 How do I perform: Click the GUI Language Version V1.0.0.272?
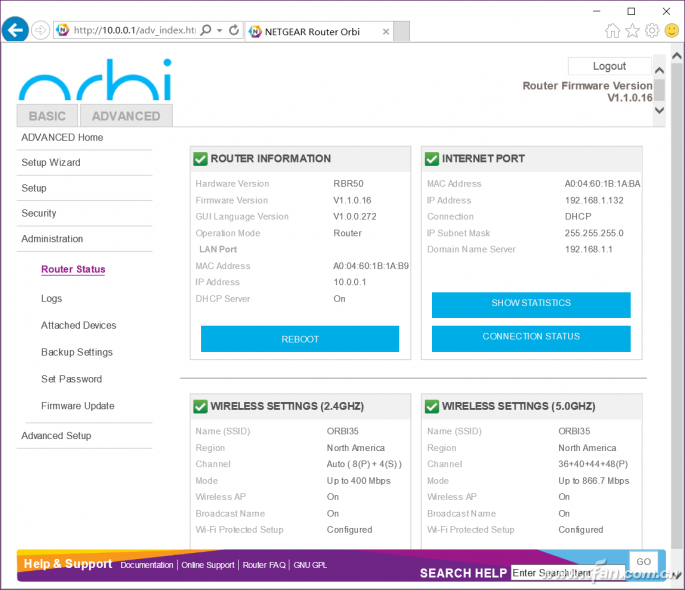pos(355,217)
